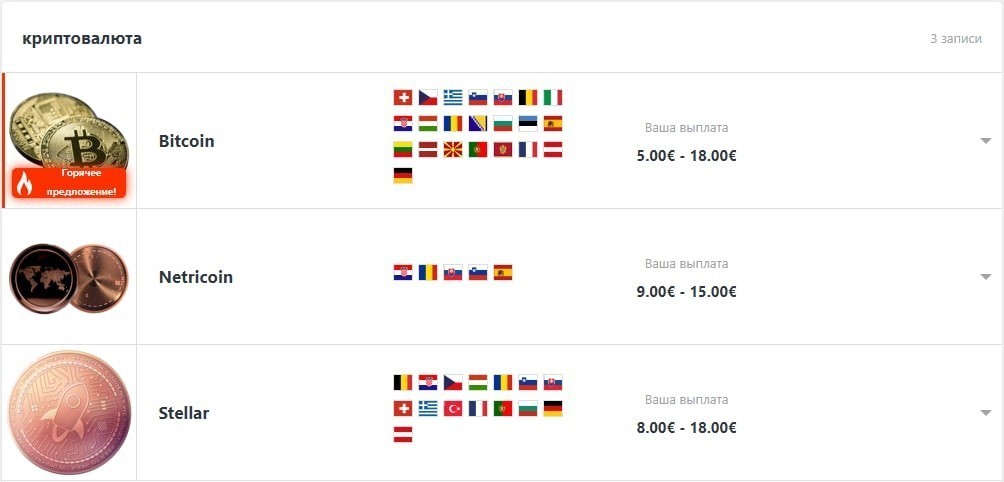Image resolution: width=1004 pixels, height=482 pixels.
Task: Click the Italy flag icon
Action: (x=553, y=97)
